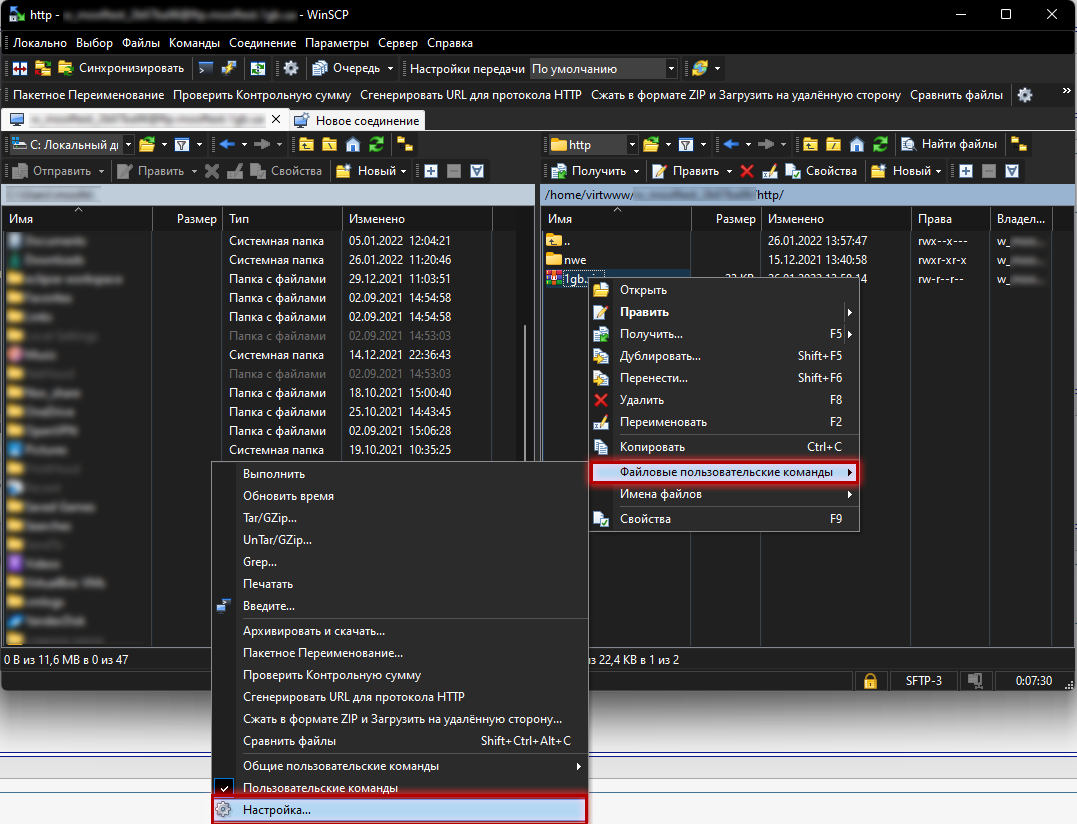Screen dimensions: 1077x824
Task: Switch to Новое соединение tab
Action: 358,121
